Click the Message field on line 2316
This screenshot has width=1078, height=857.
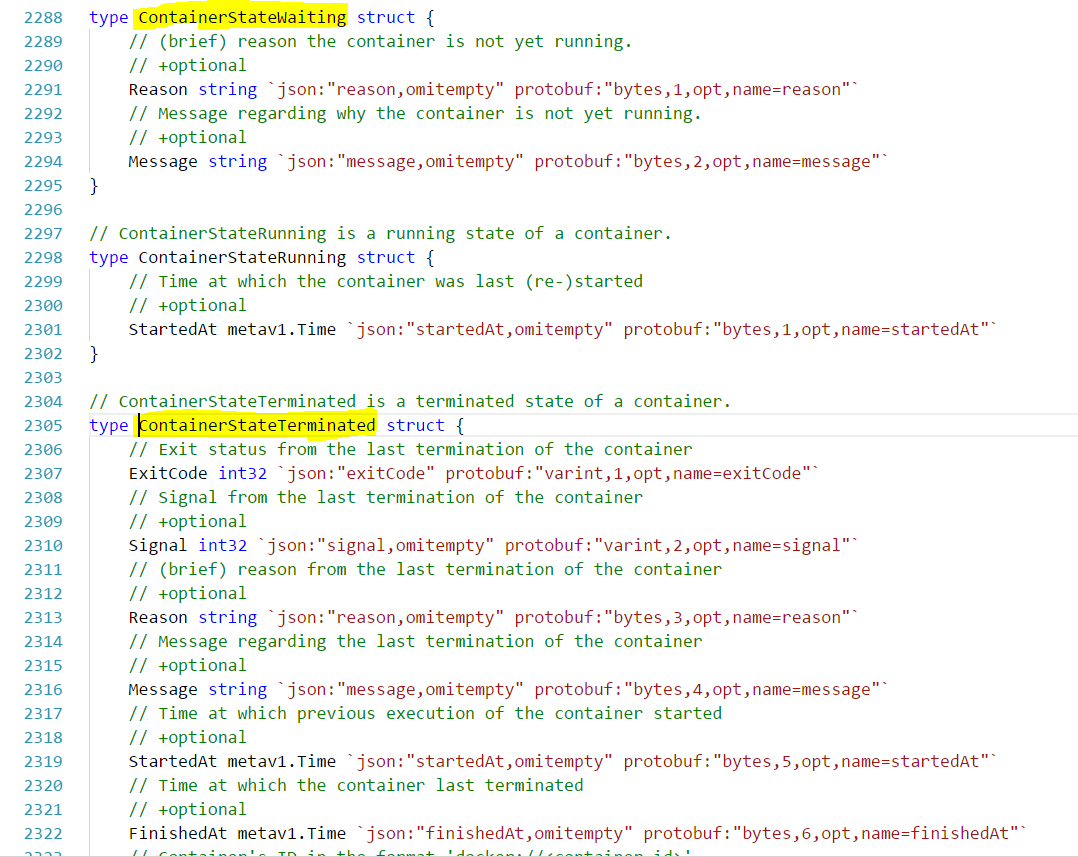point(163,689)
